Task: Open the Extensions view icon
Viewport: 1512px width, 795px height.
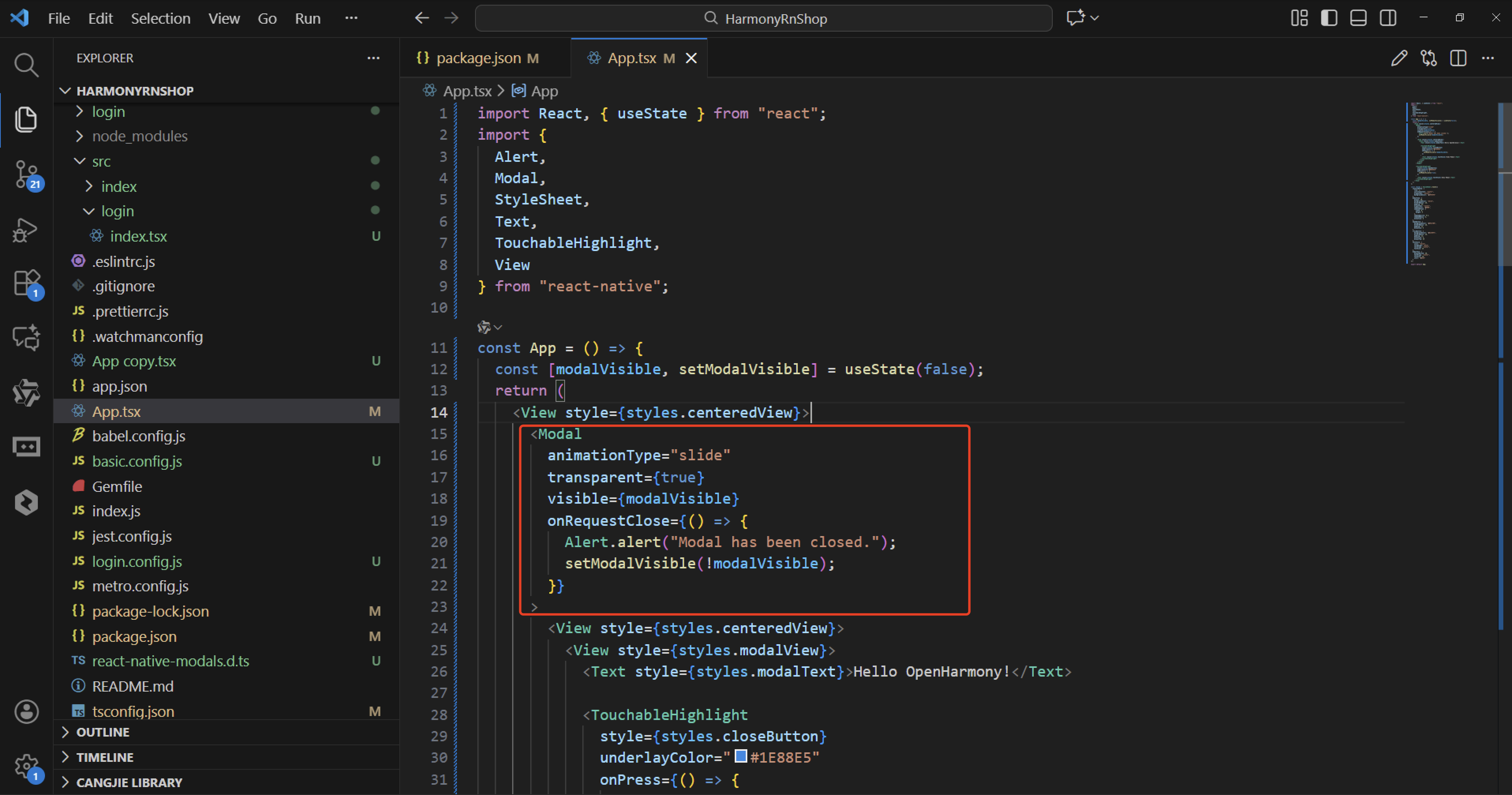Action: pos(27,284)
